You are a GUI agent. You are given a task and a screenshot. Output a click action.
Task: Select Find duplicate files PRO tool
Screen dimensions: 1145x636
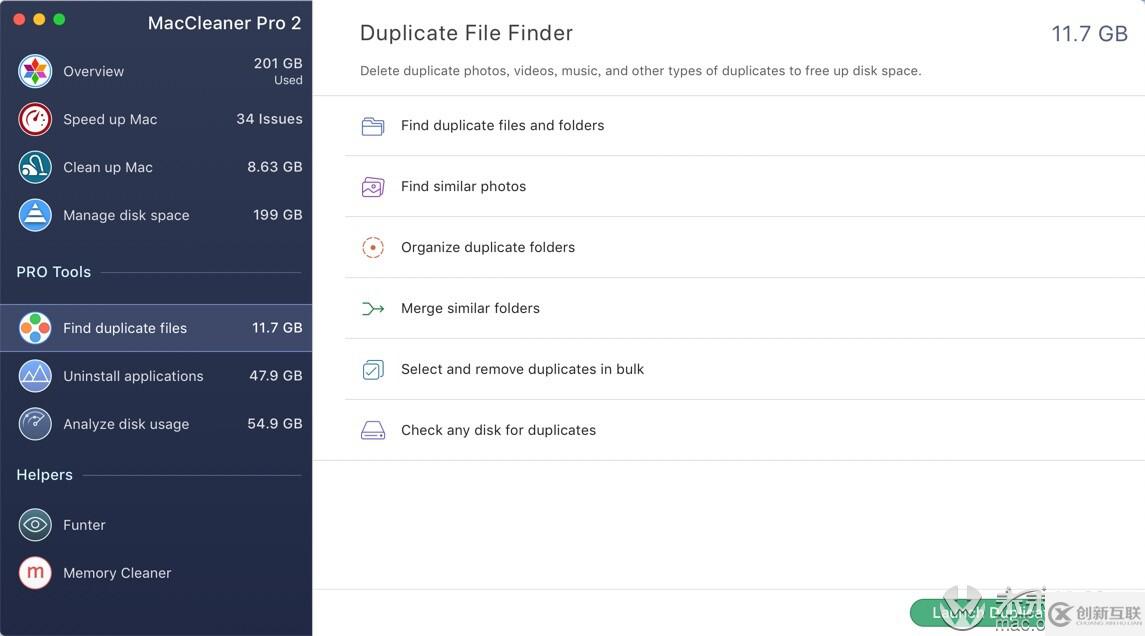pyautogui.click(x=156, y=328)
